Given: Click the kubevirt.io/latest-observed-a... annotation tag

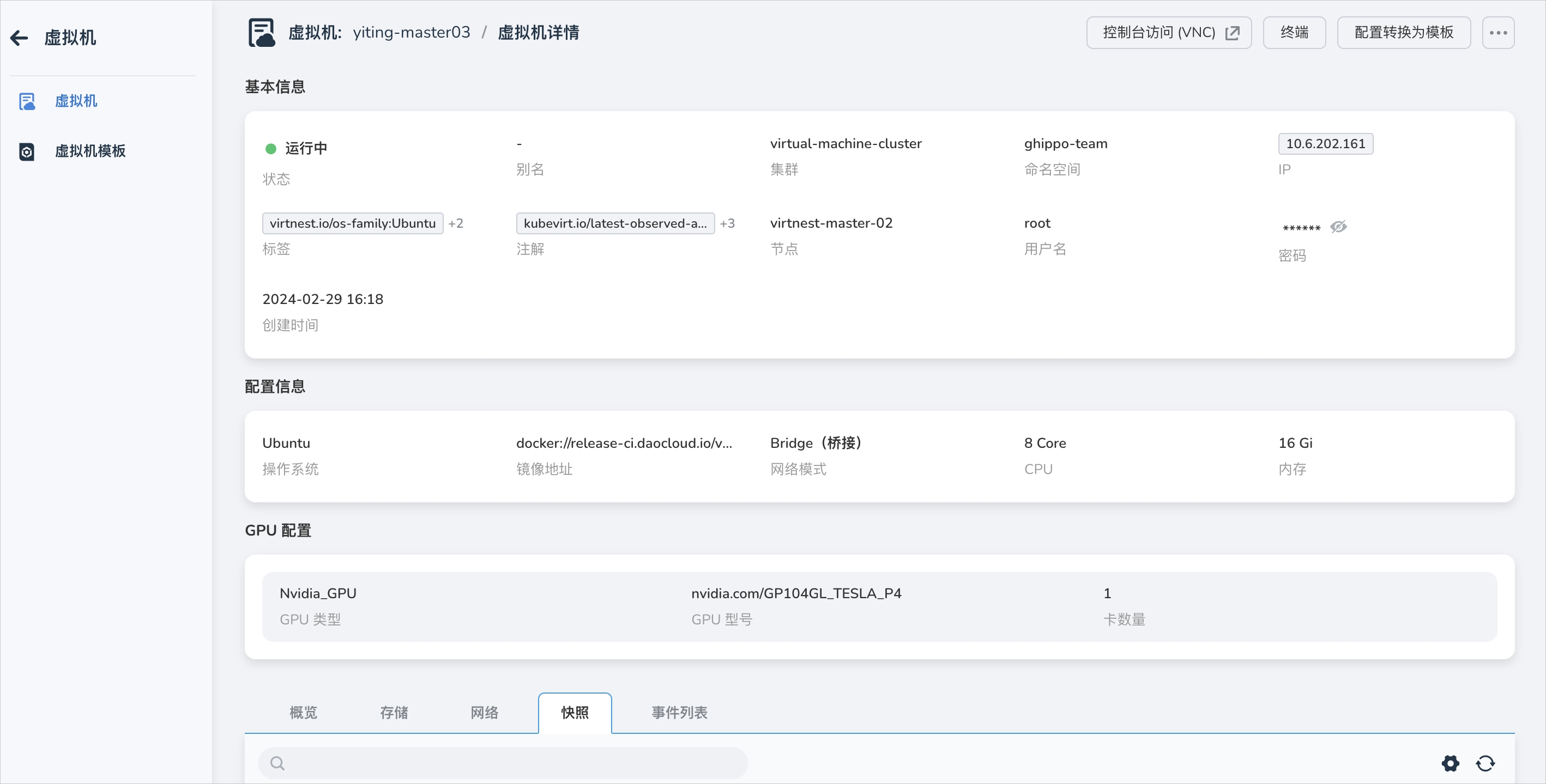Looking at the screenshot, I should 615,223.
